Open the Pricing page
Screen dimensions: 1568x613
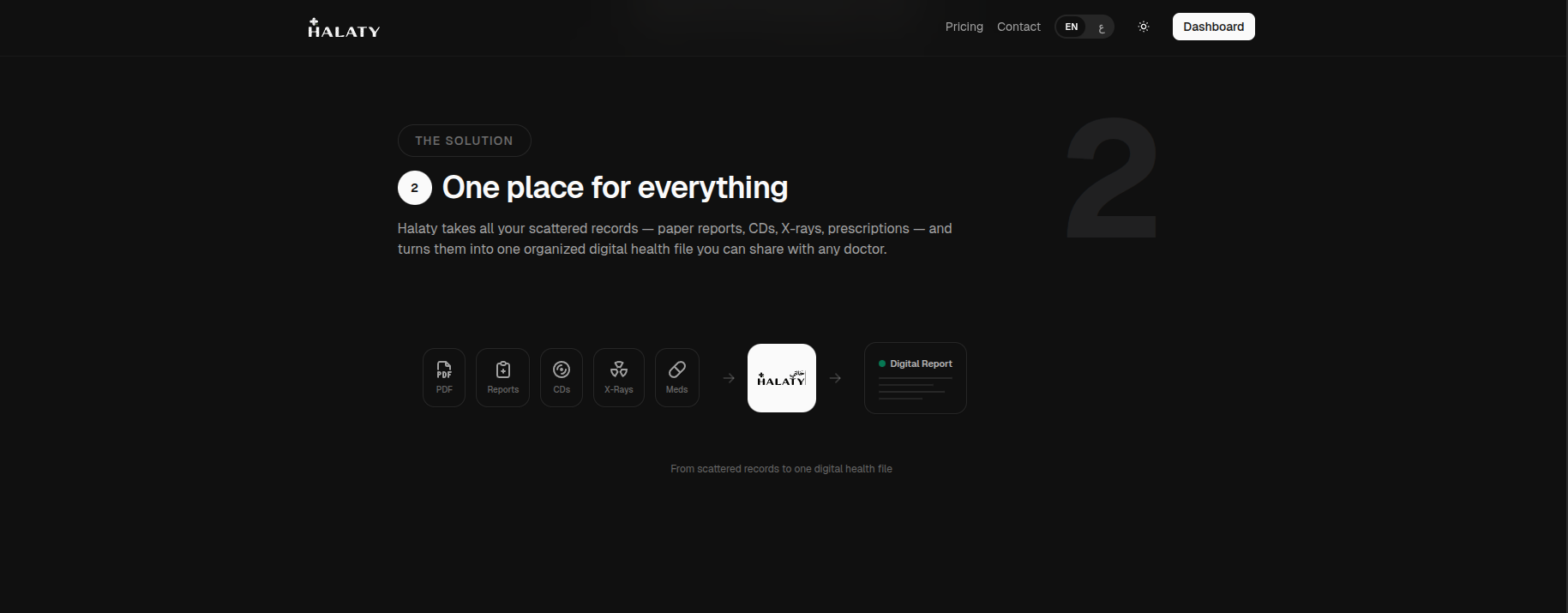(x=964, y=27)
